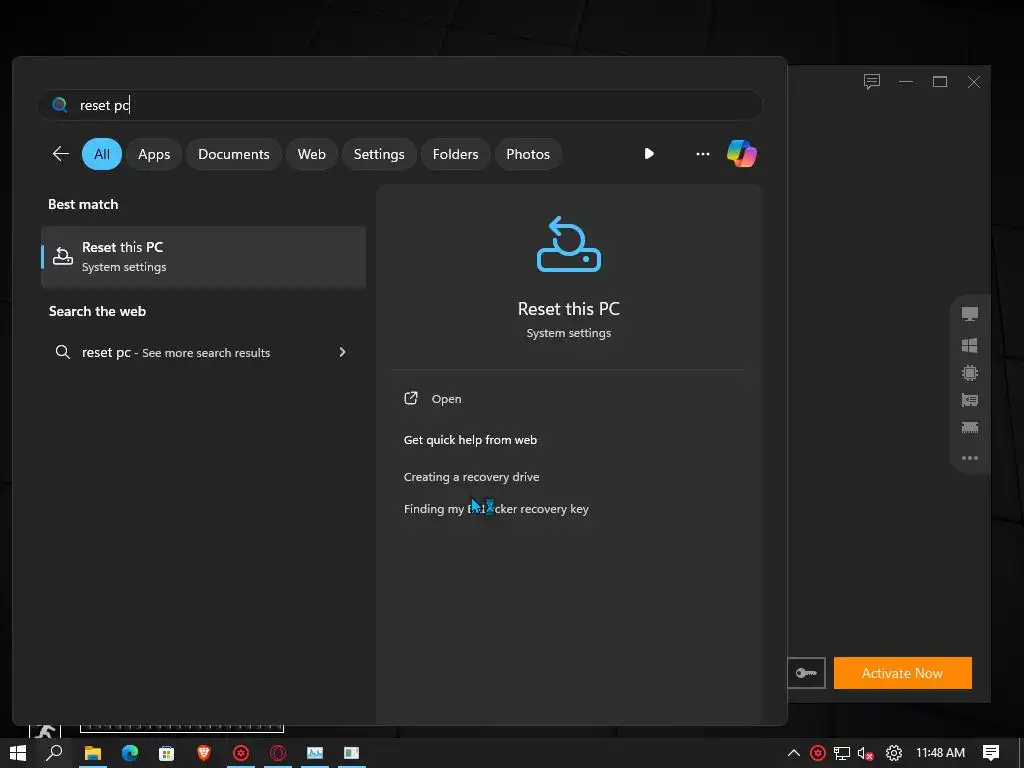
Task: Expand web result with the chevron arrow
Action: (x=342, y=352)
